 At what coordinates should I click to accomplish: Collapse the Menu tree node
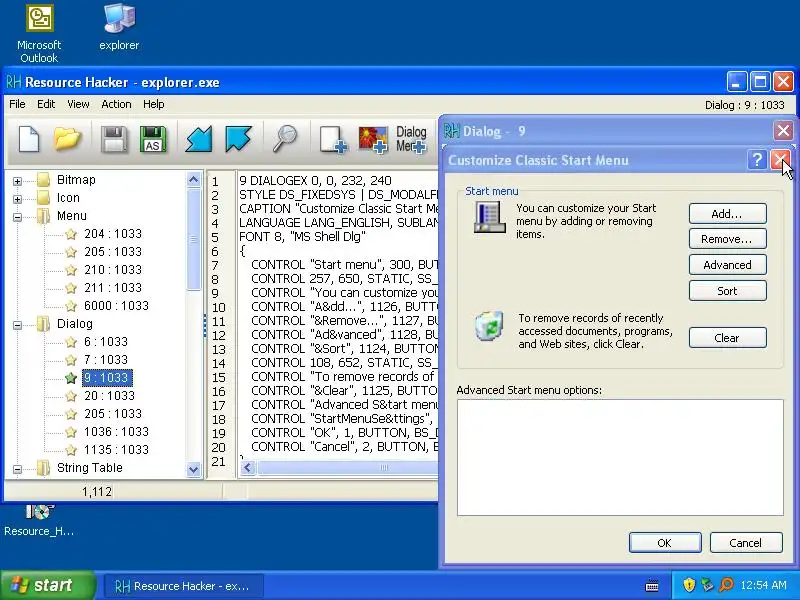tap(17, 217)
